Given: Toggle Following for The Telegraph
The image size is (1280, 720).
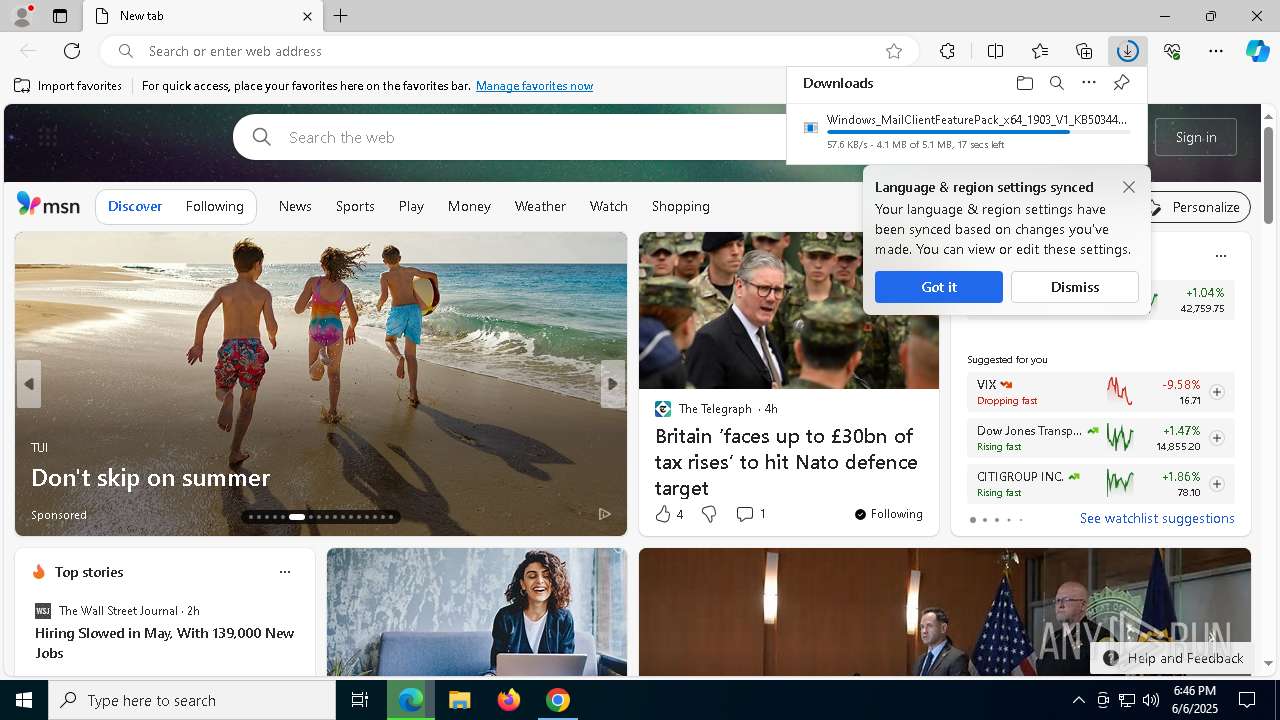Looking at the screenshot, I should pos(889,514).
